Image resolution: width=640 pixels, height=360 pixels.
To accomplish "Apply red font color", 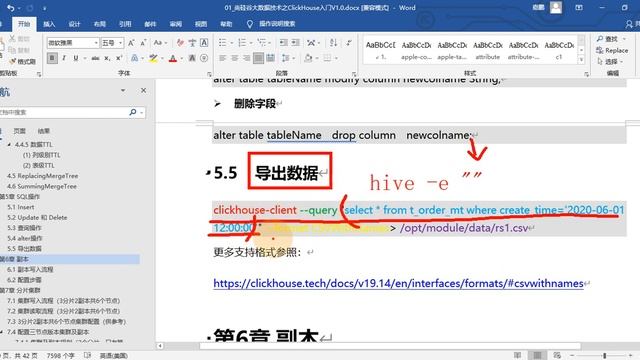I will tap(173, 58).
